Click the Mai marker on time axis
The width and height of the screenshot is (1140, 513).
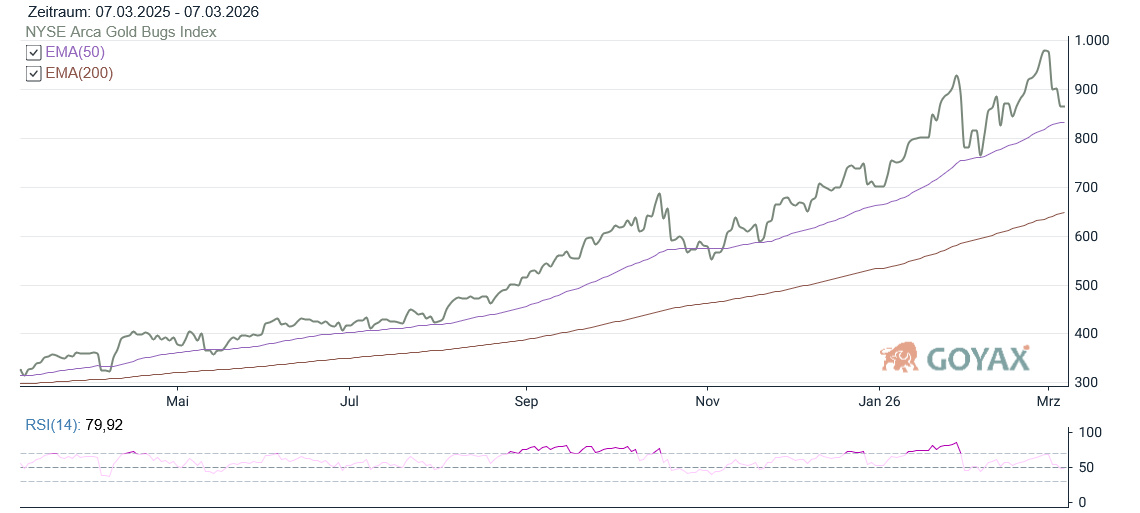point(177,402)
